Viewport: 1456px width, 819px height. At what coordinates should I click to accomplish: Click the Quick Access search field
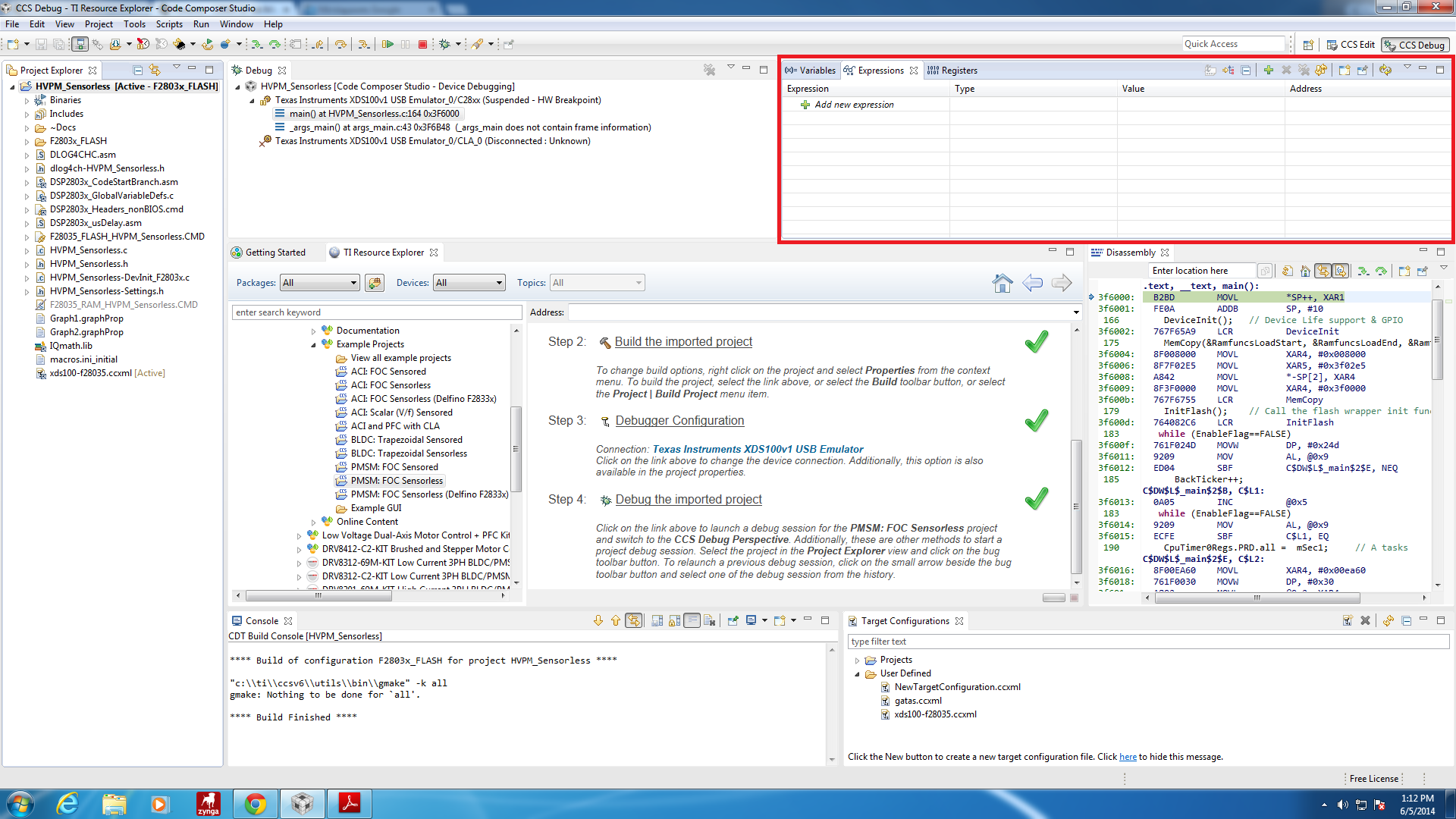coord(1234,43)
